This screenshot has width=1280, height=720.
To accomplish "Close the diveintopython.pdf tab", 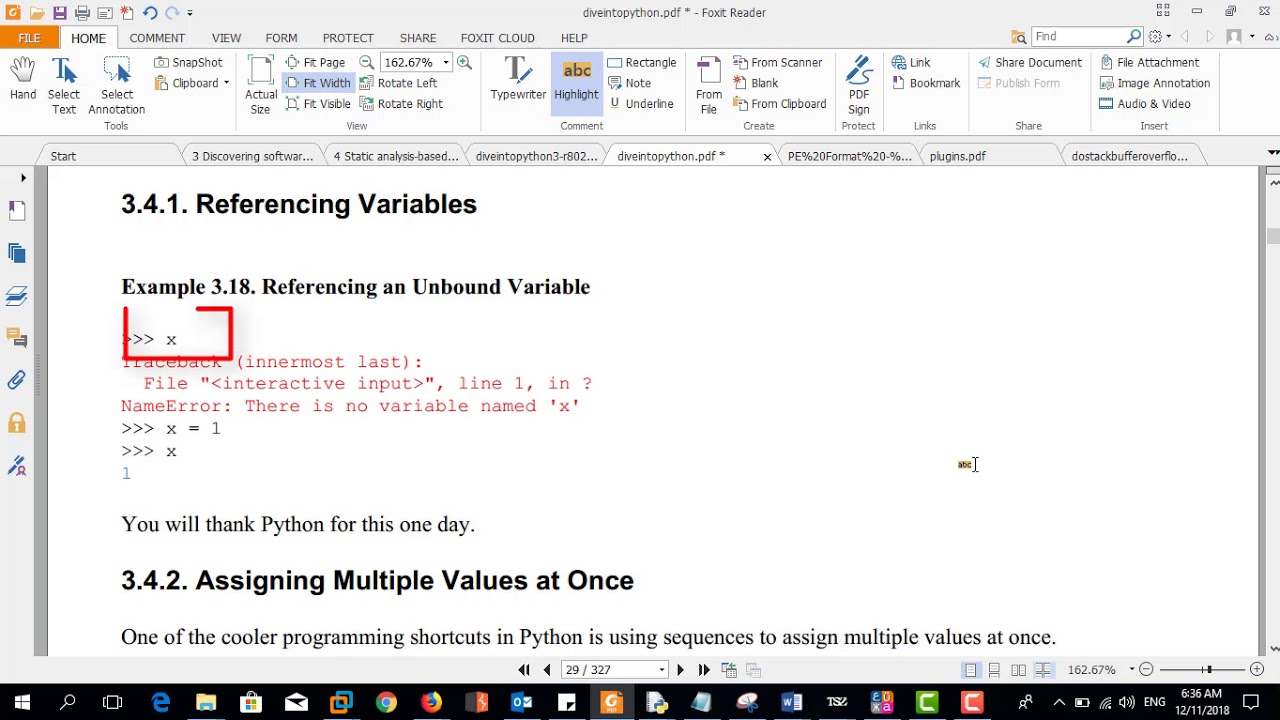I will 767,157.
